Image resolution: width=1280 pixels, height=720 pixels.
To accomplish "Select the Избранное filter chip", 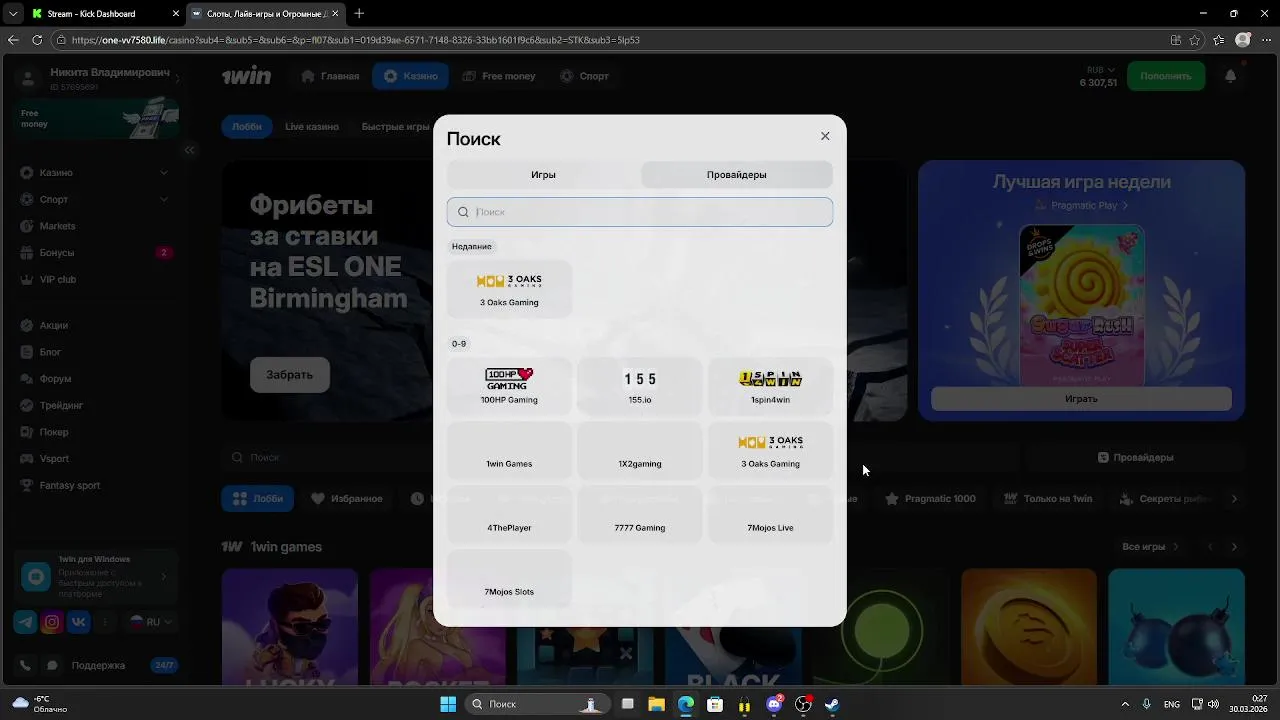I will pyautogui.click(x=346, y=498).
